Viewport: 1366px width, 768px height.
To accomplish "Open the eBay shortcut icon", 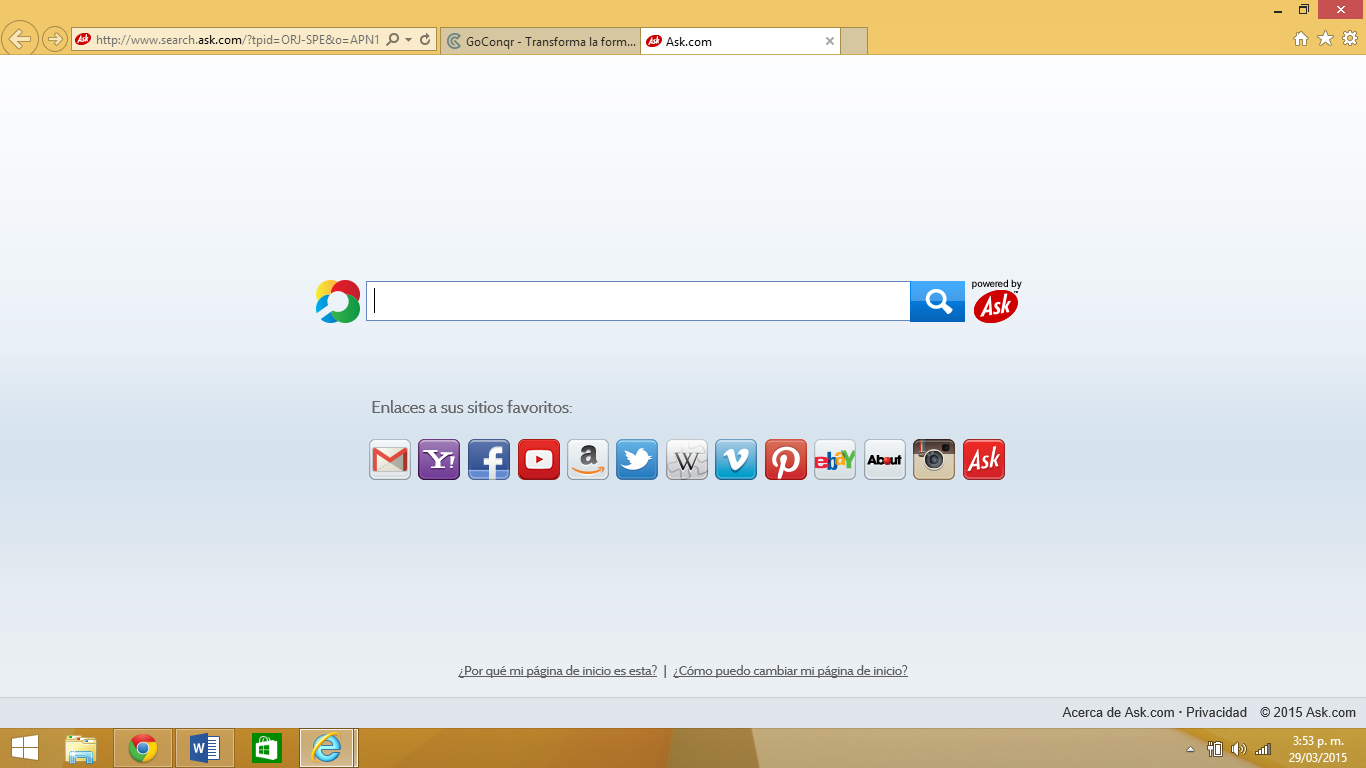I will pos(835,460).
